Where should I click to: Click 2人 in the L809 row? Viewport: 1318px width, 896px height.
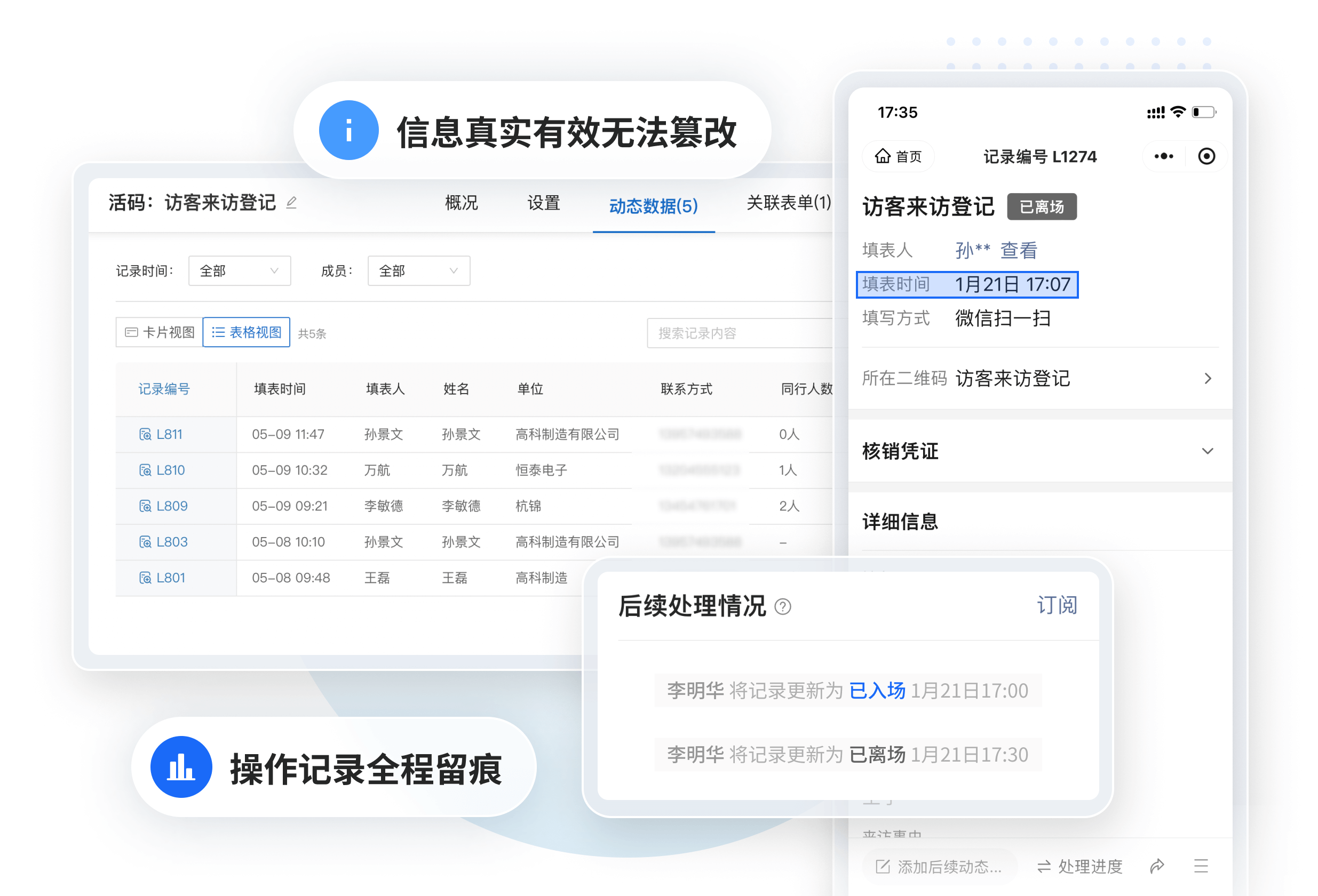click(789, 506)
